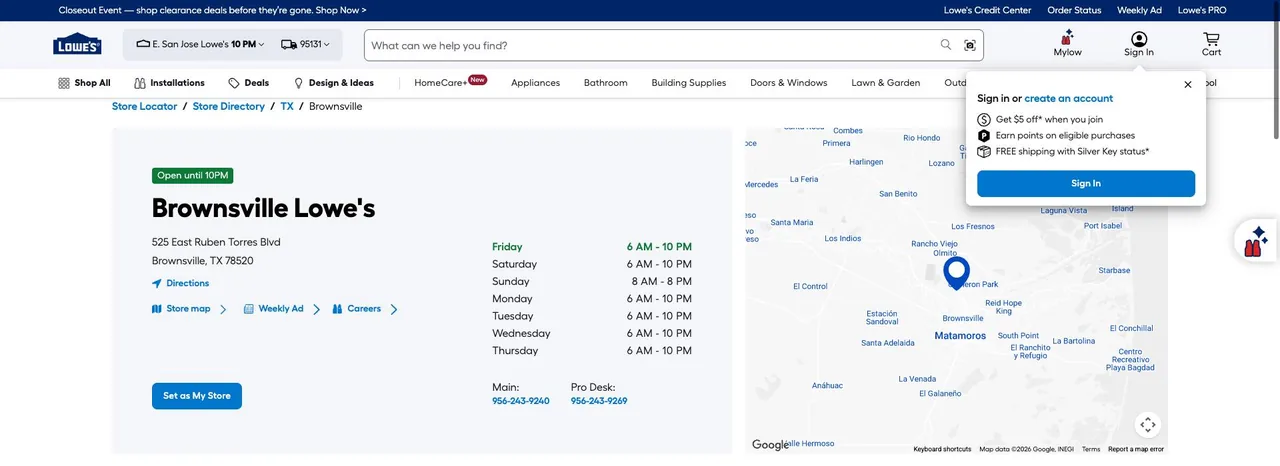Open the Lawn & Garden category
Image resolution: width=1280 pixels, height=466 pixels.
(x=886, y=83)
